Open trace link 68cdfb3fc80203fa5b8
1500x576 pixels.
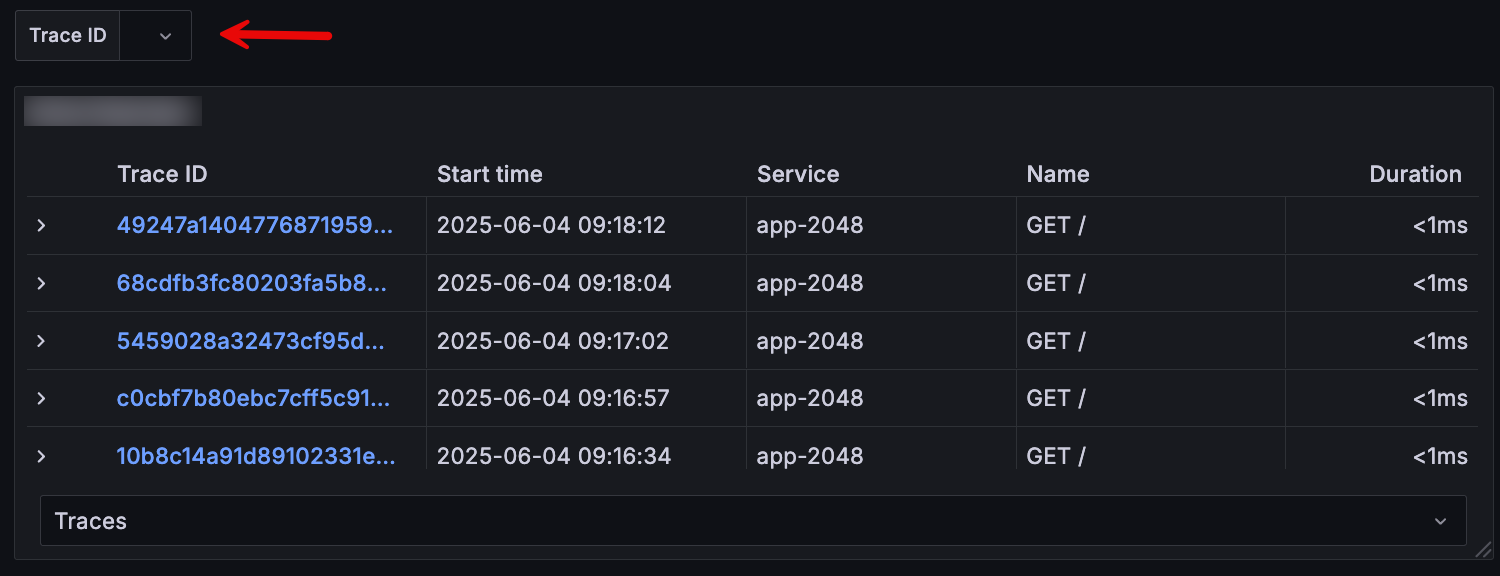click(x=251, y=284)
